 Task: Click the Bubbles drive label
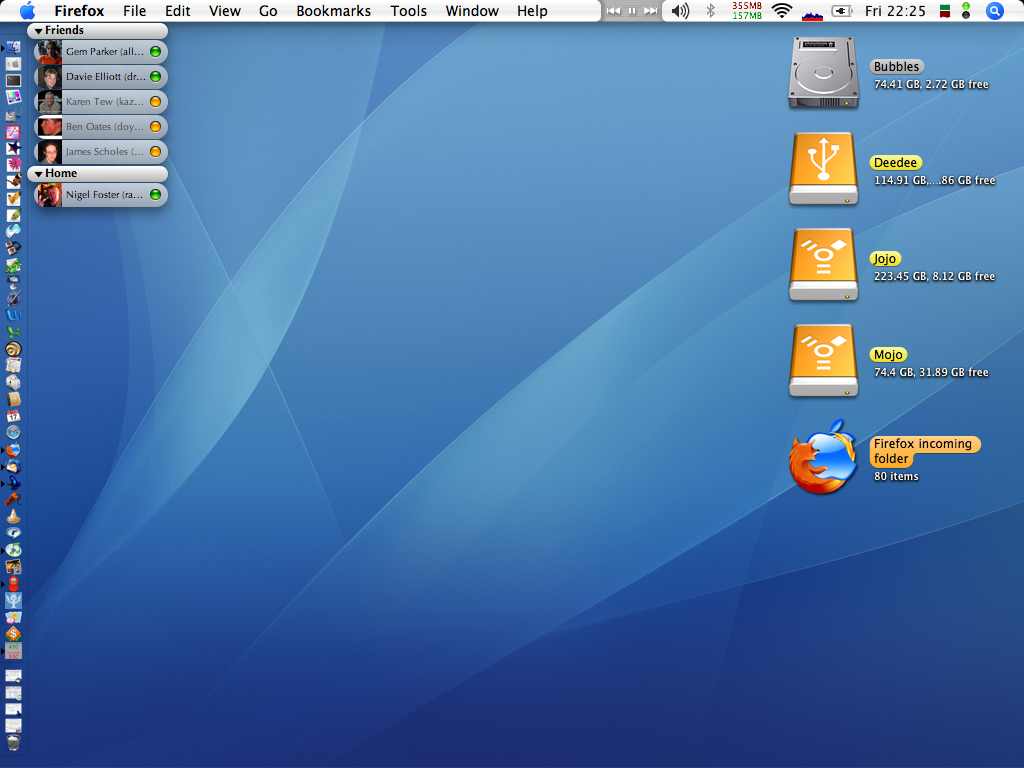(896, 67)
